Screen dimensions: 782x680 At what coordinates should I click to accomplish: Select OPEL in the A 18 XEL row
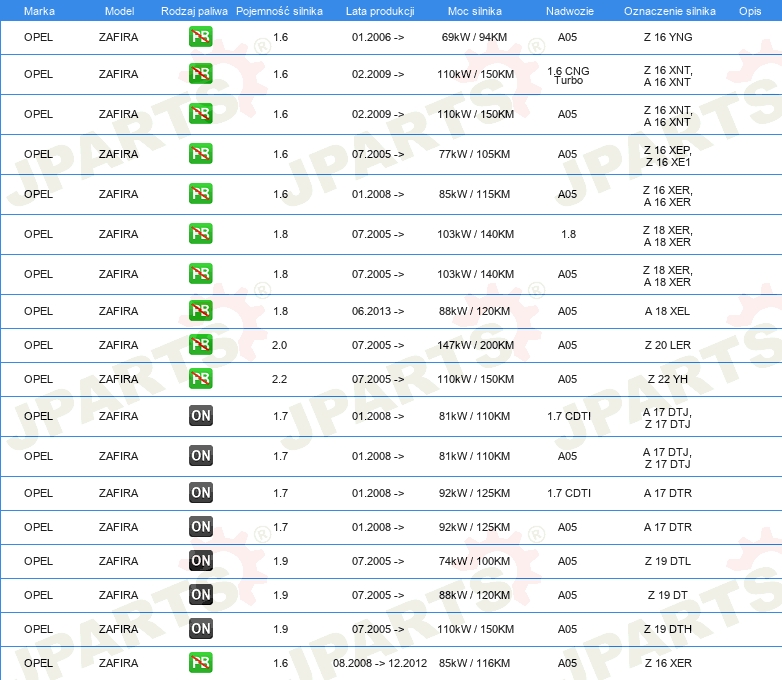coord(38,311)
